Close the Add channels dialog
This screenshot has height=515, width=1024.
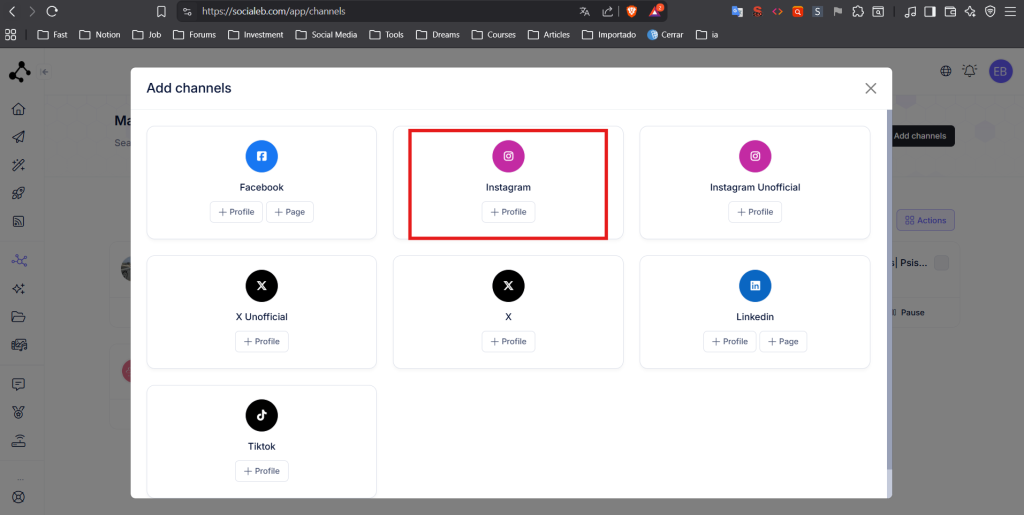[x=870, y=88]
